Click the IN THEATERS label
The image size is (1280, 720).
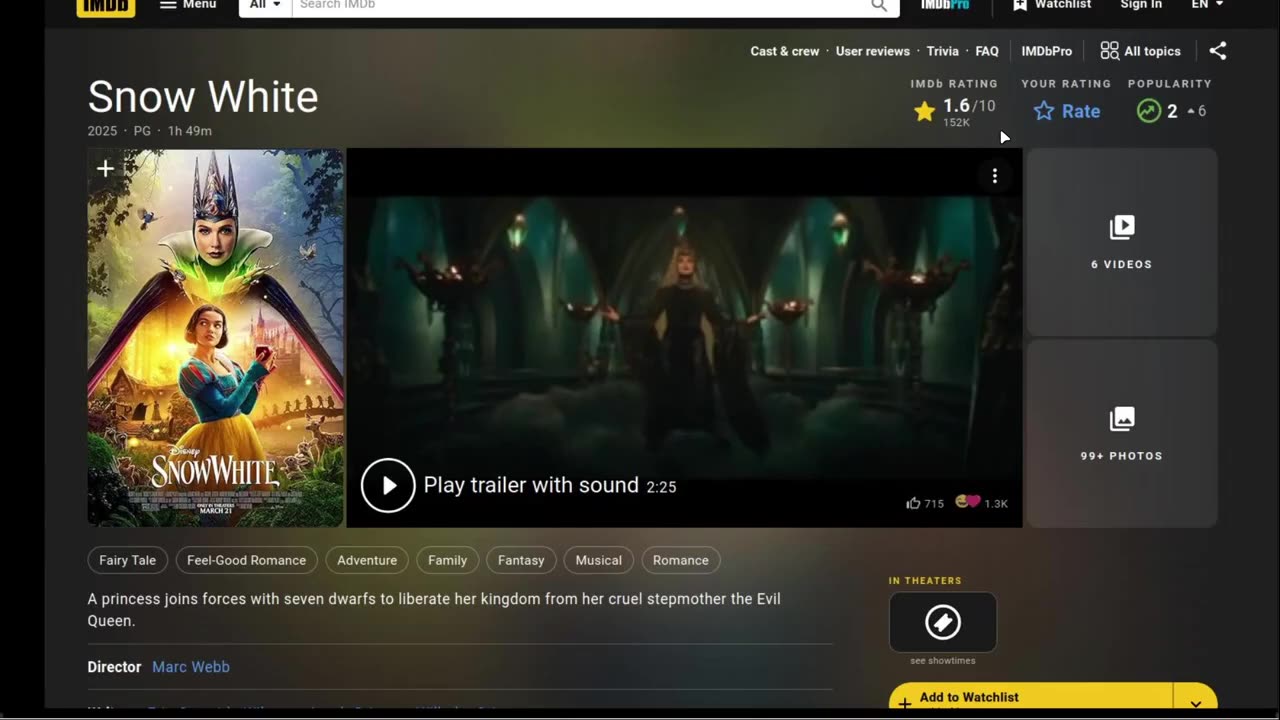click(925, 581)
